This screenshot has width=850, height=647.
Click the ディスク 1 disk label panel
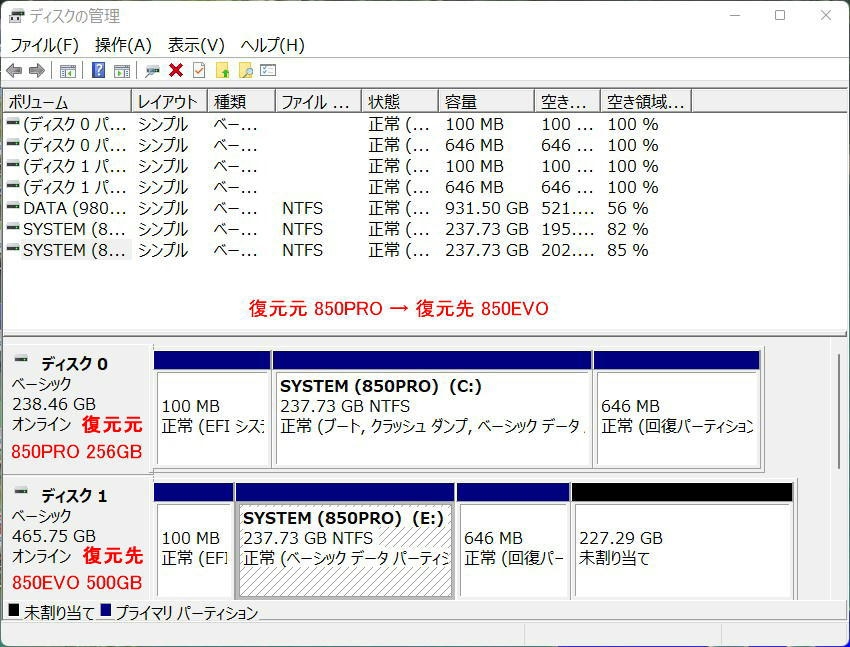[x=78, y=538]
